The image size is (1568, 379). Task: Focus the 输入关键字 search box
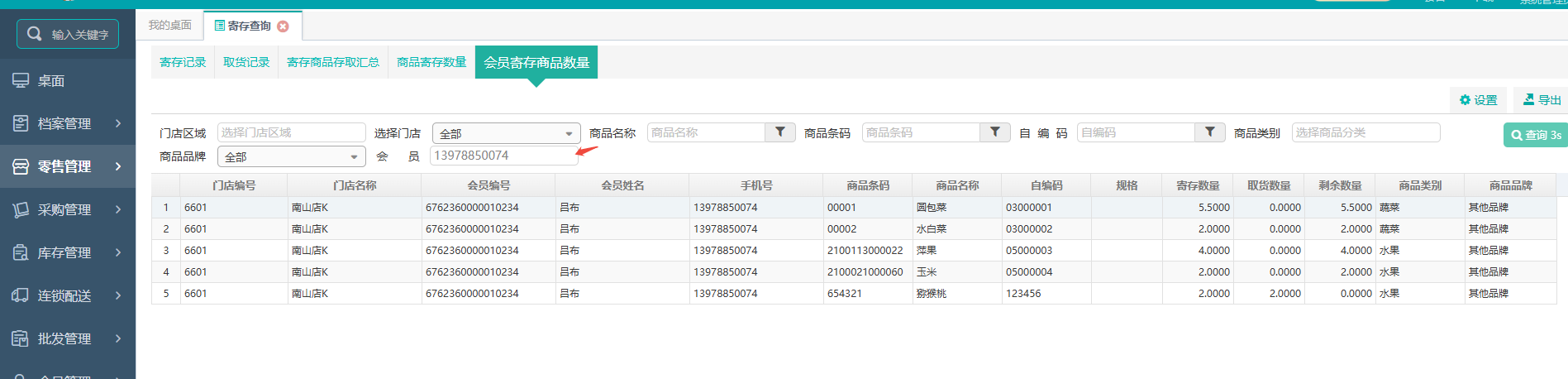click(x=68, y=34)
